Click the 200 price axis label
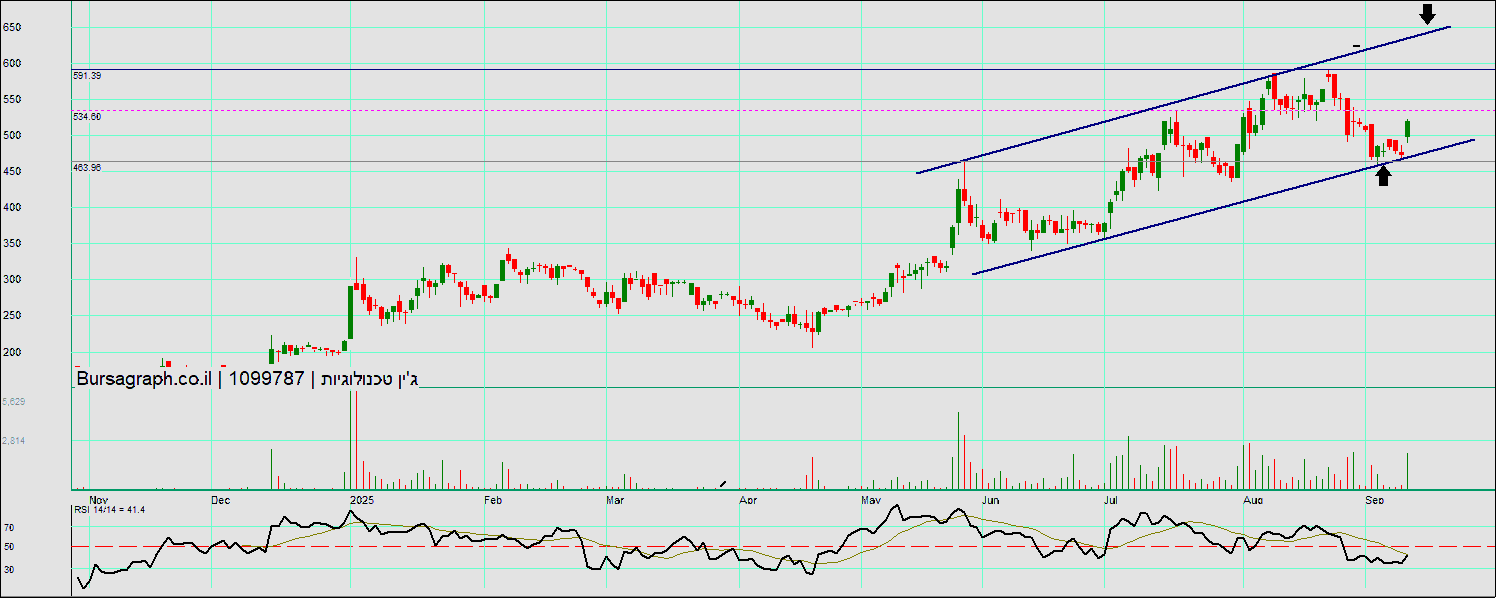Viewport: 1496px width, 598px height. [x=12, y=352]
